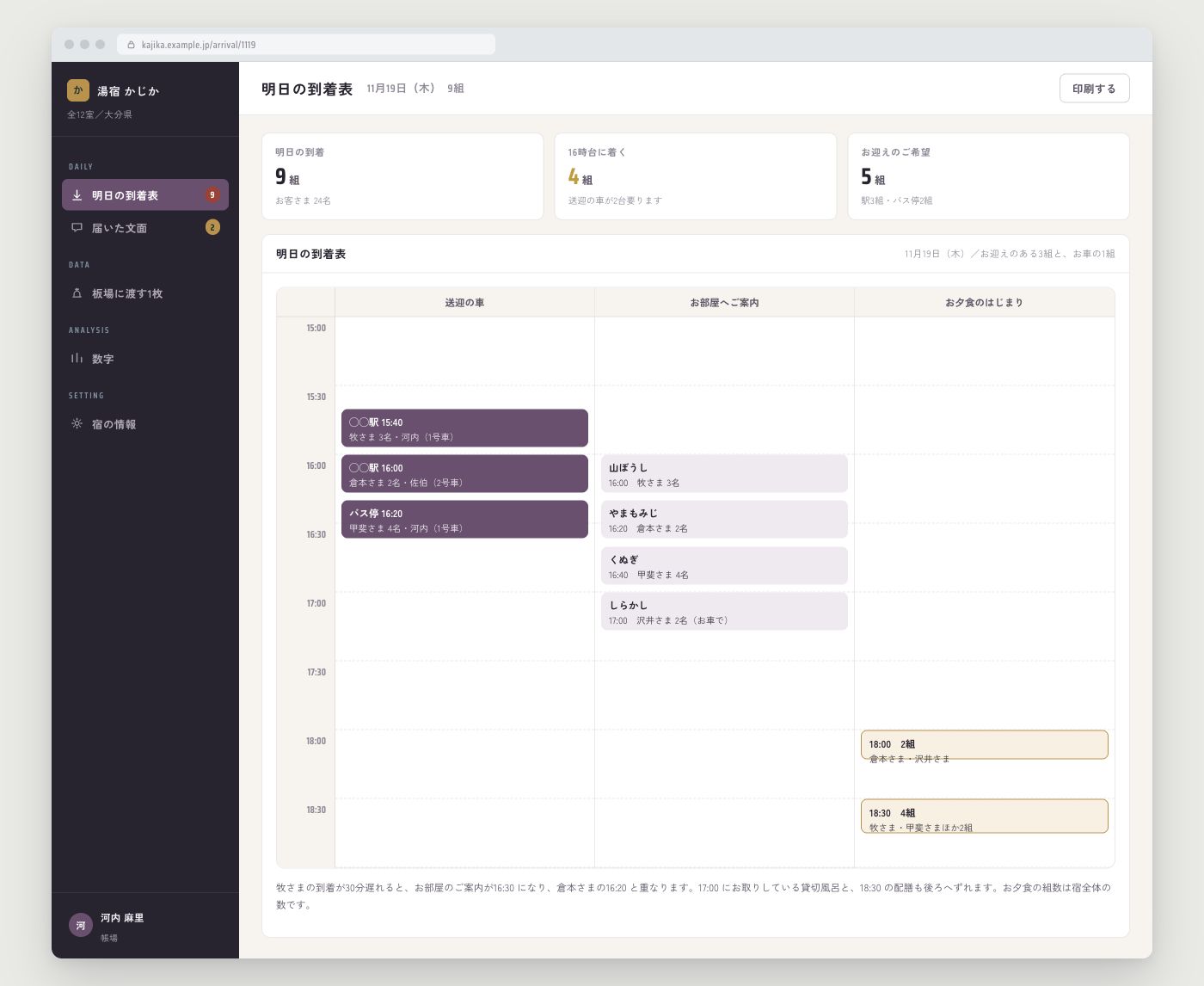Click the お夕食のはじまり column header
Image resolution: width=1204 pixels, height=986 pixels.
pyautogui.click(x=985, y=303)
